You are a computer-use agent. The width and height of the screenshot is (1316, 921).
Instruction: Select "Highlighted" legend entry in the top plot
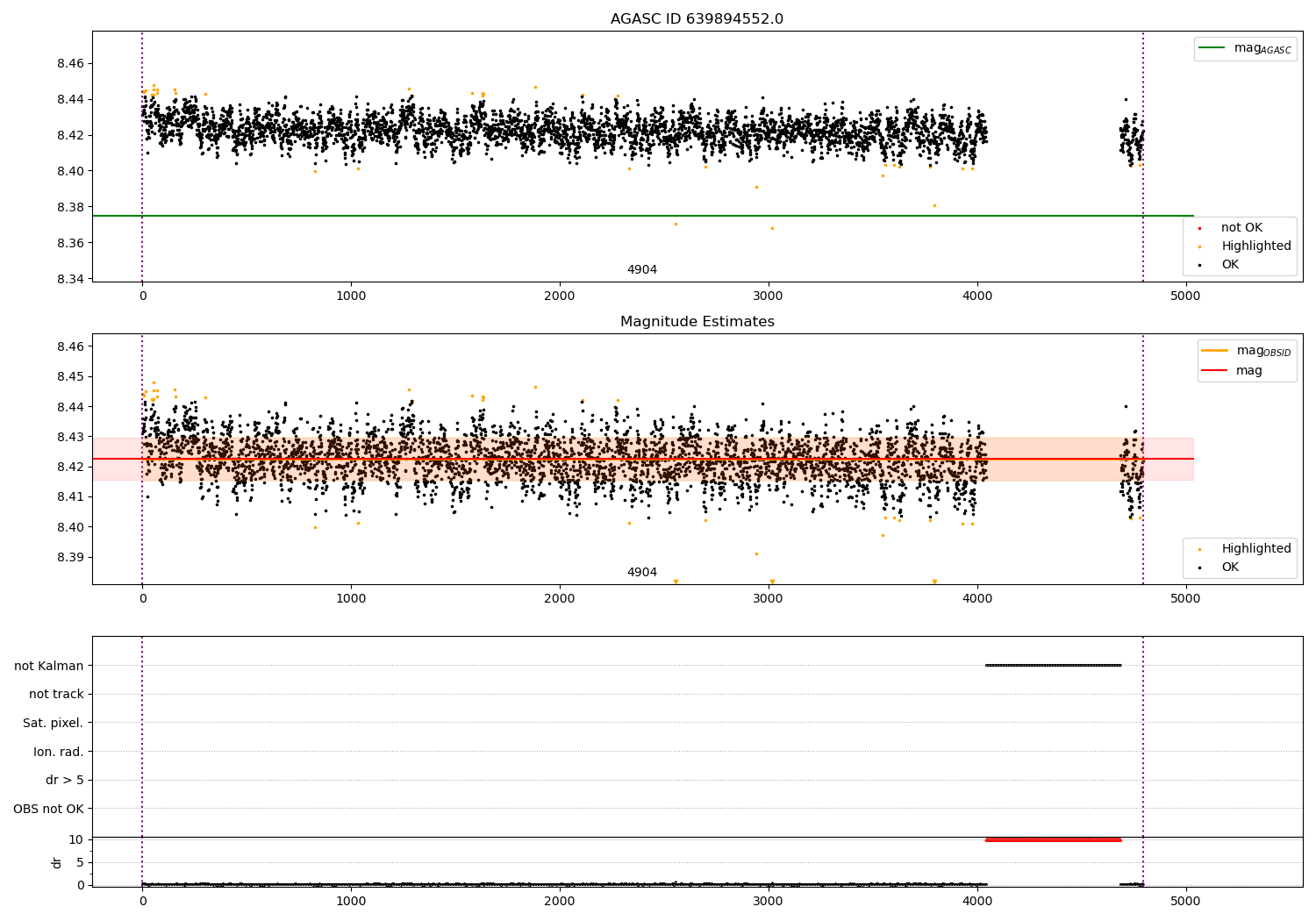click(x=1246, y=246)
